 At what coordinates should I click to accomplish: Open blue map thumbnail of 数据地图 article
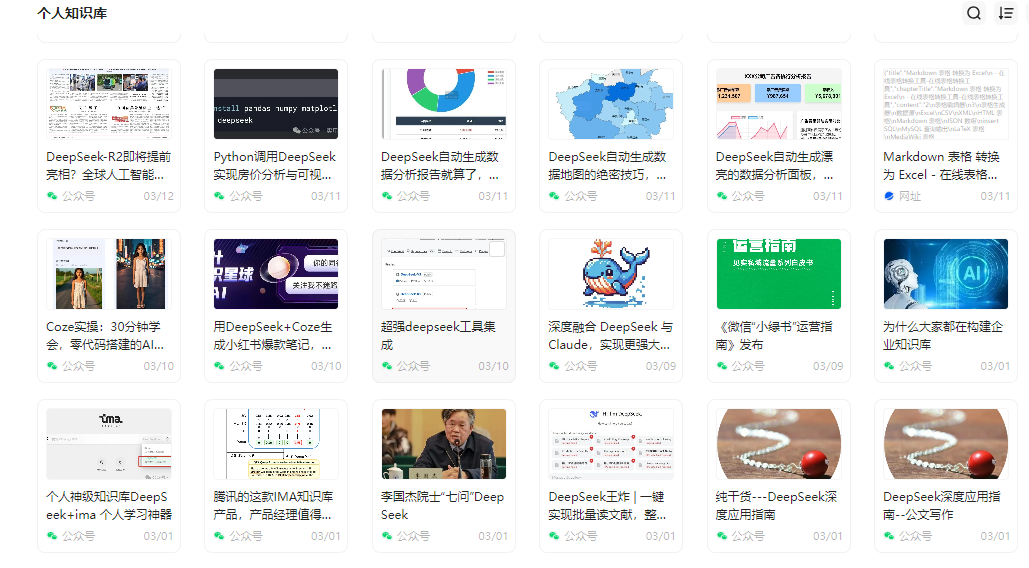click(611, 104)
